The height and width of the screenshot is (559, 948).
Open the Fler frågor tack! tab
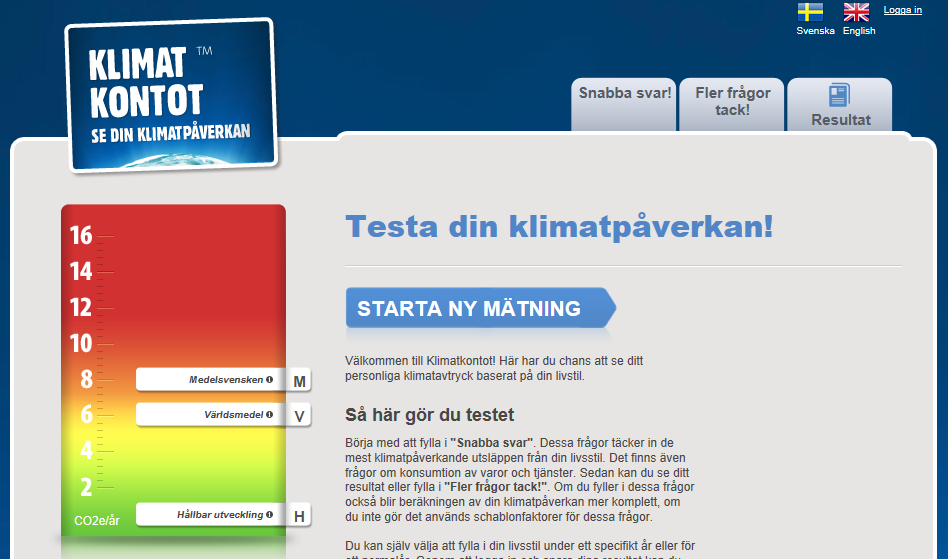pos(732,104)
